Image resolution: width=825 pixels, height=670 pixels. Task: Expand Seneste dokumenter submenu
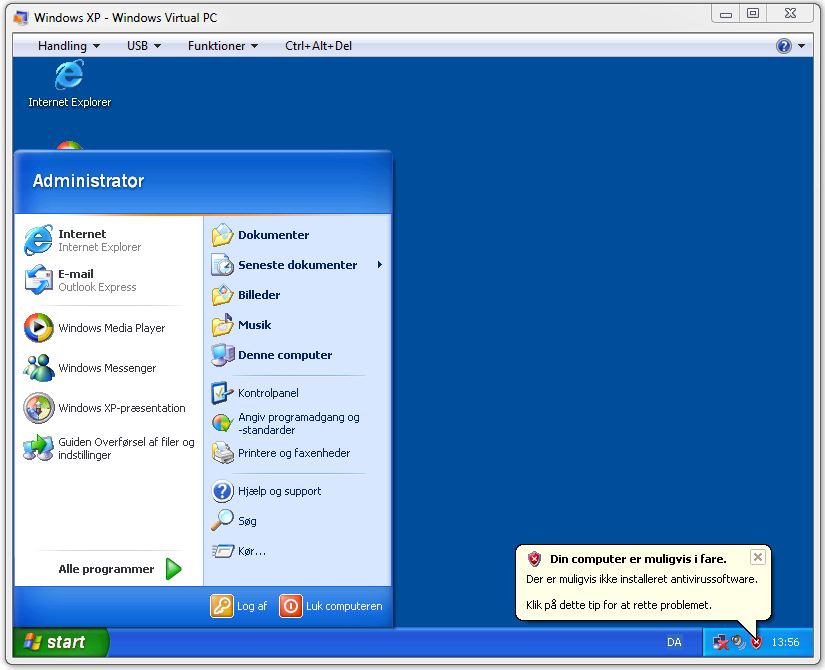(296, 265)
